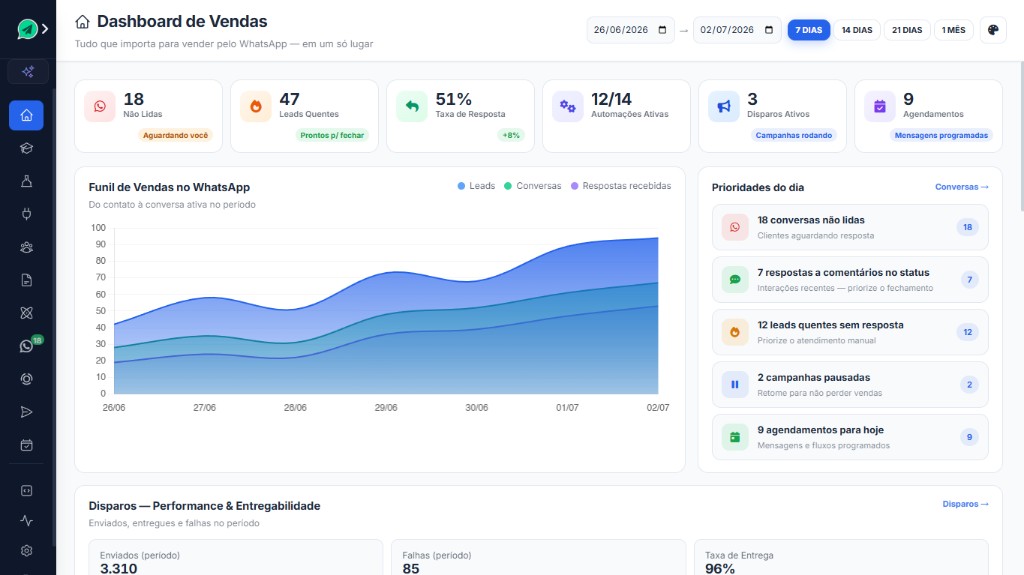Open the settings gear sidebar icon

tap(26, 551)
